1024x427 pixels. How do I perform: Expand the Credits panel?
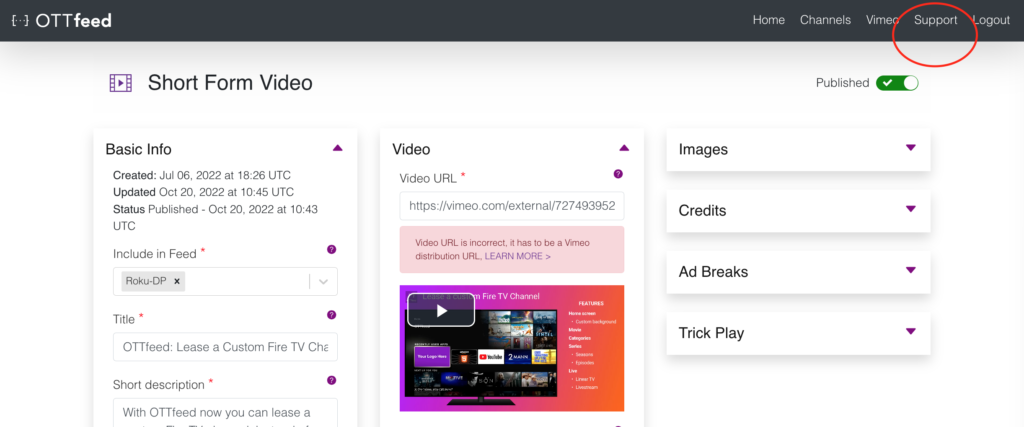[910, 210]
